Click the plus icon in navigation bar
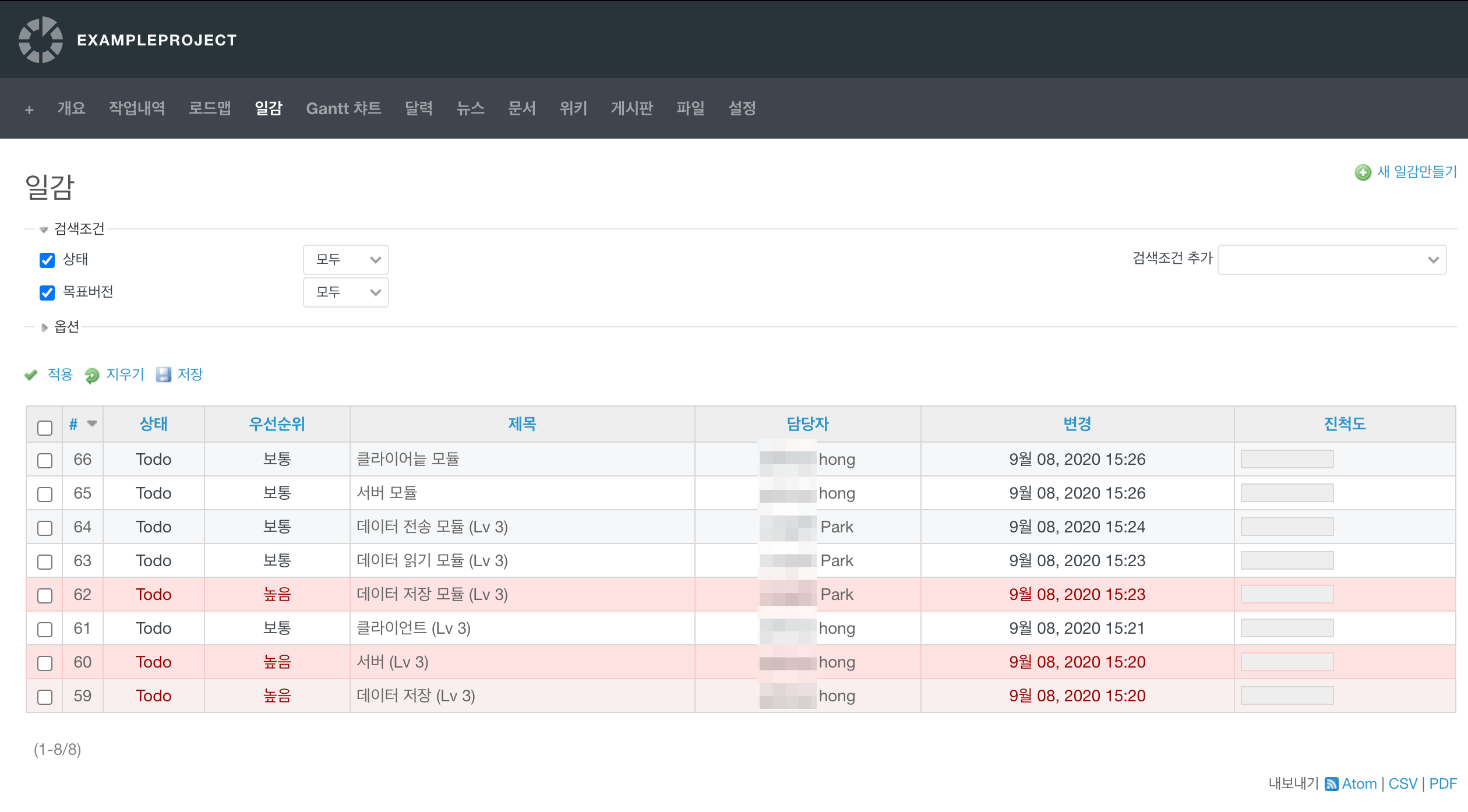Viewport: 1468px width, 812px height. click(x=29, y=110)
